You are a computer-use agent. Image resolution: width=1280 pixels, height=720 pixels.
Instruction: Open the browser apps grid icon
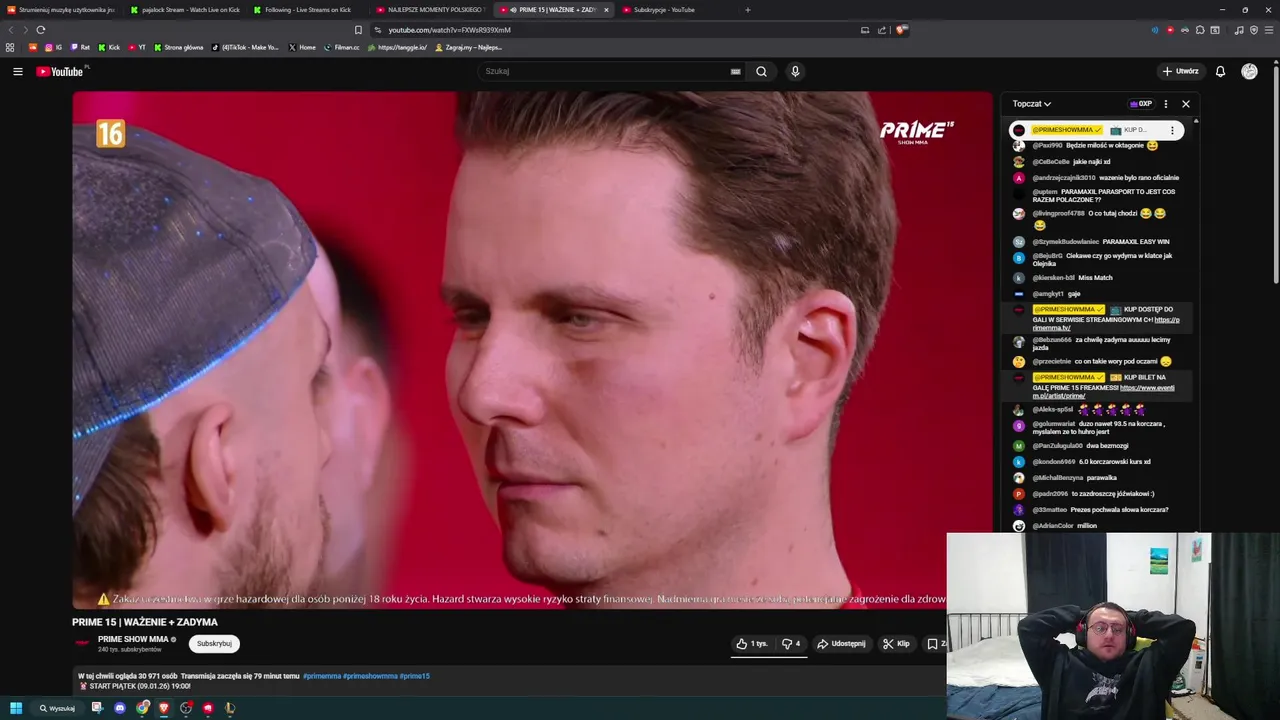(x=10, y=47)
